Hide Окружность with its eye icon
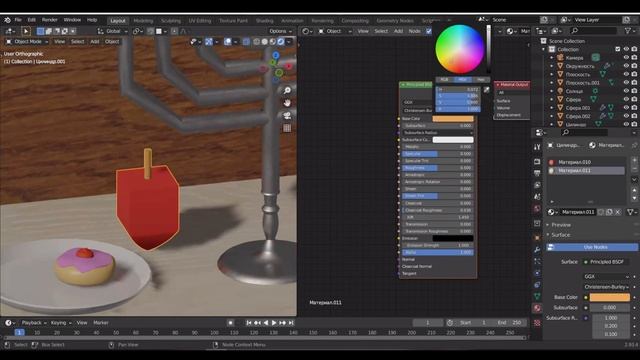This screenshot has width=640, height=360. 626,66
